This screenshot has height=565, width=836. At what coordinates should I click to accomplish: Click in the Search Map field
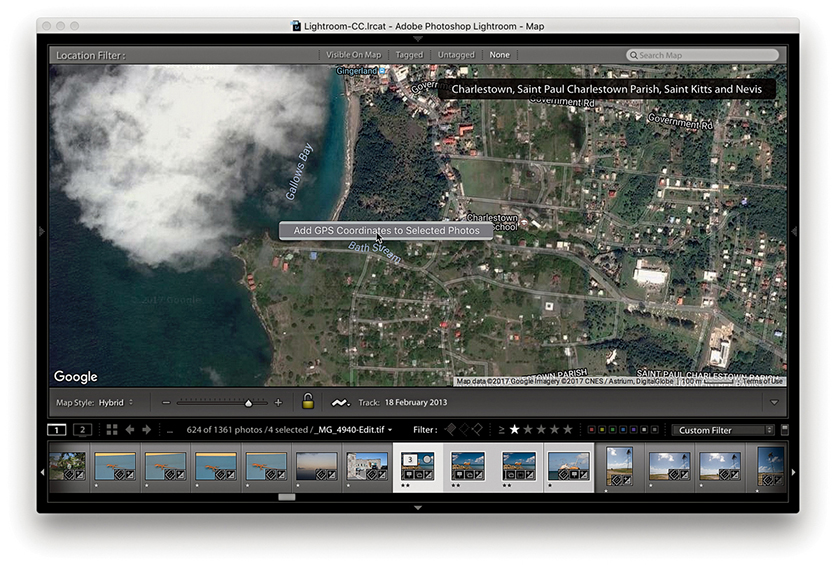[705, 55]
